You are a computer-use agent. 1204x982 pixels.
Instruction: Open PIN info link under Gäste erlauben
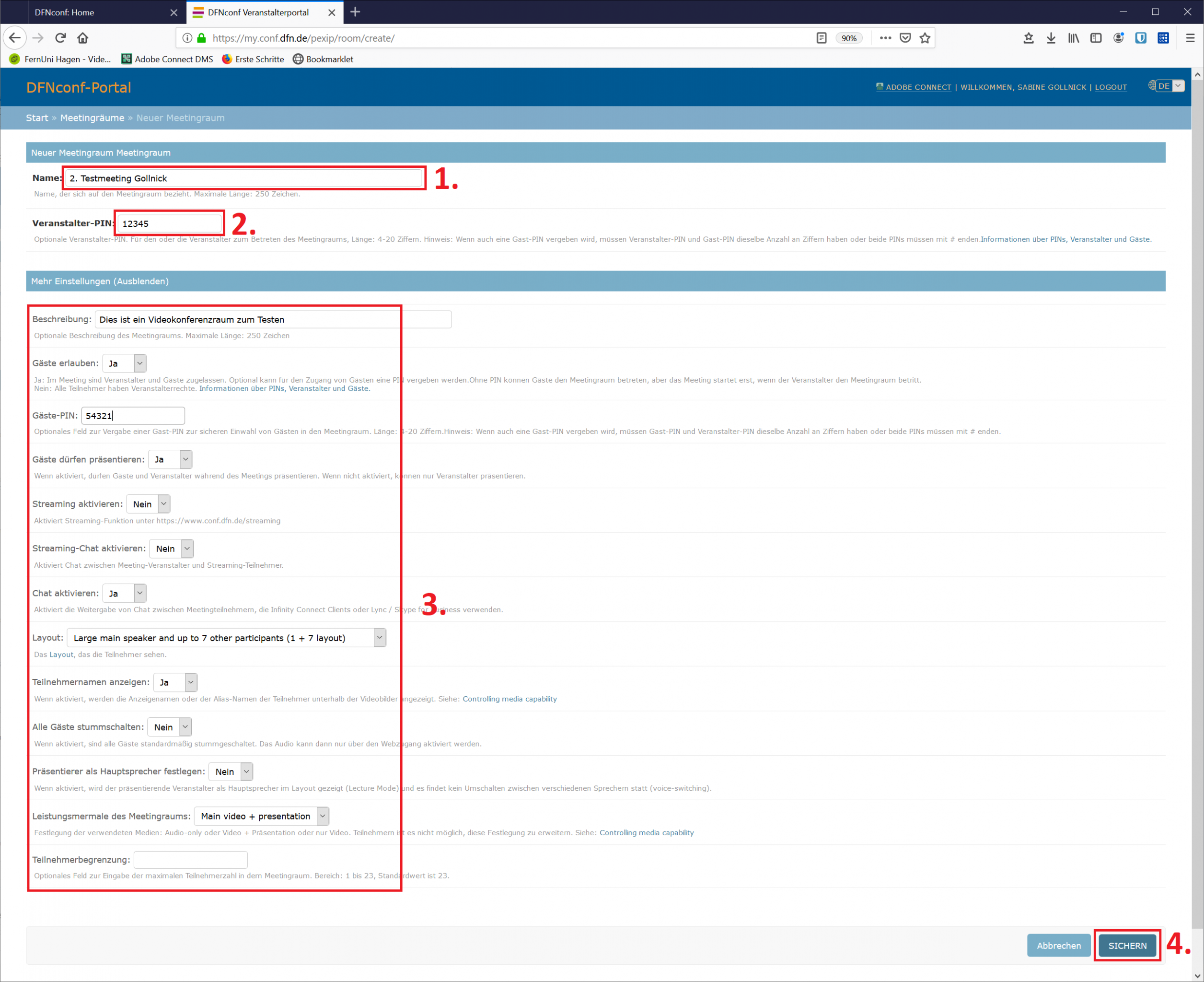284,388
